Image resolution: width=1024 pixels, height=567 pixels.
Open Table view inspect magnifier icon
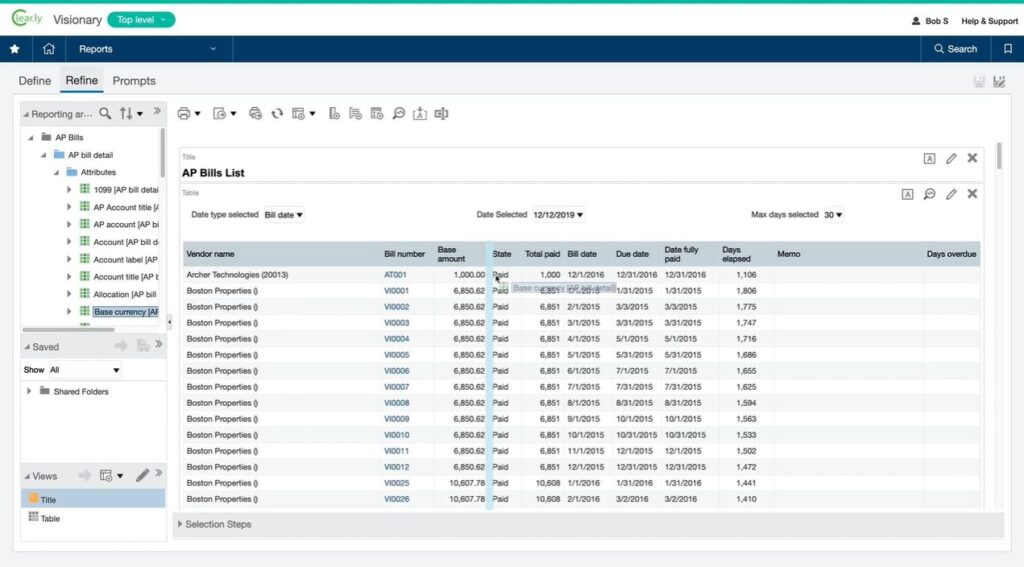point(929,194)
